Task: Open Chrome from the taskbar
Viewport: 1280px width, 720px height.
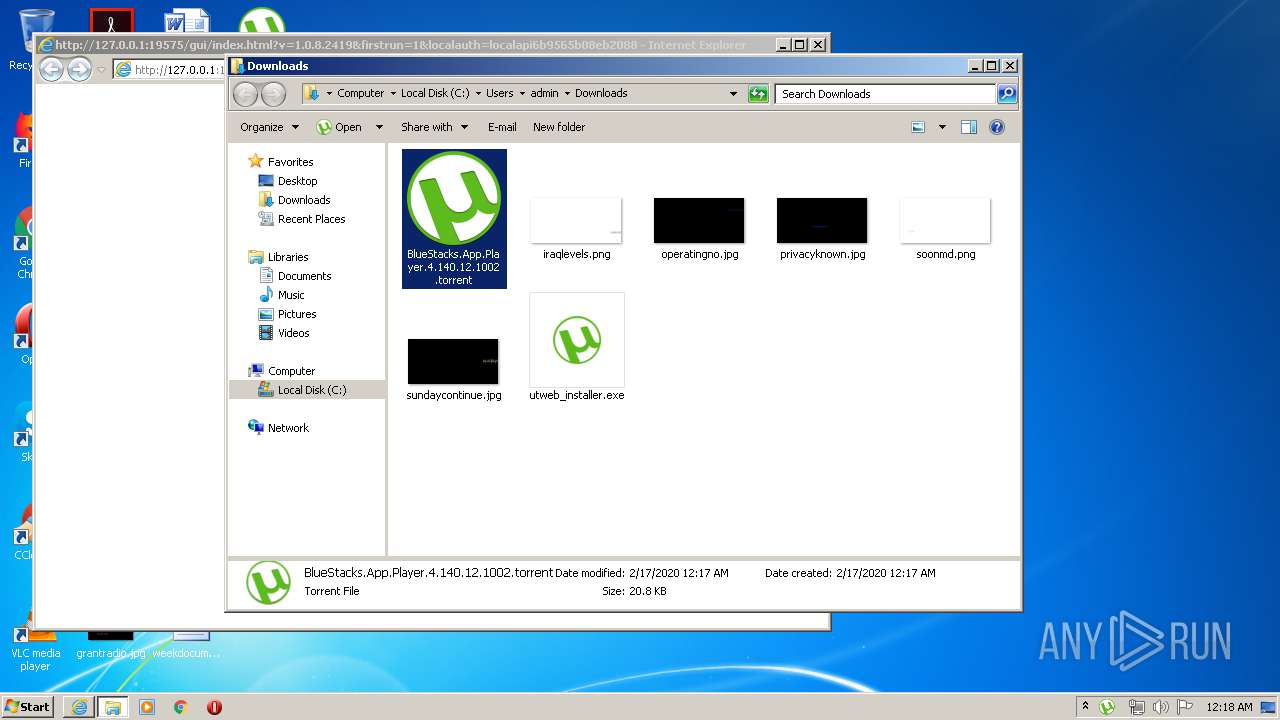Action: [180, 707]
